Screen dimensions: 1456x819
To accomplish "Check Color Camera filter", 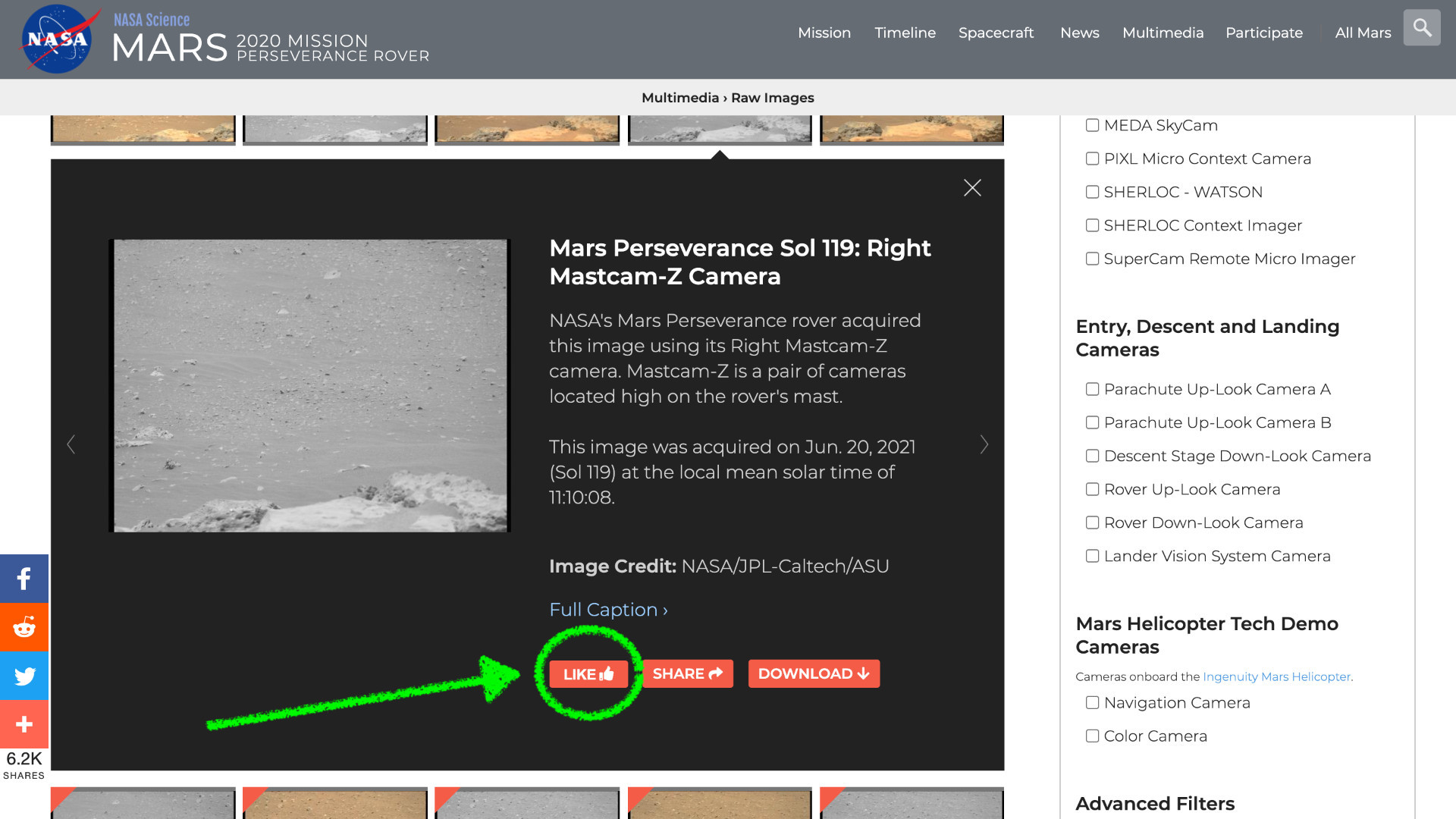I will pos(1092,736).
